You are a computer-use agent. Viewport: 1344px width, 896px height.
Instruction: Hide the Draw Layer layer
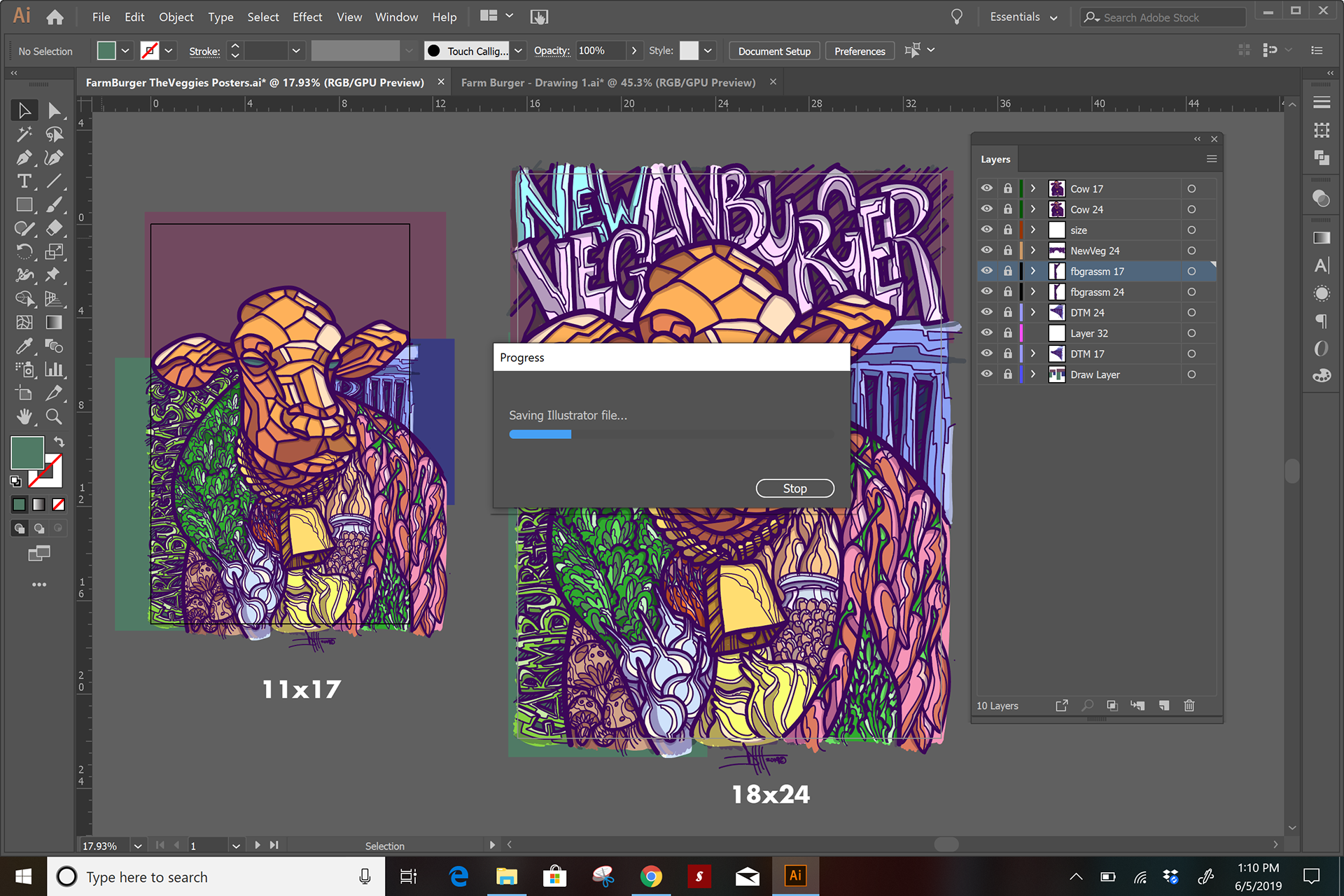click(x=986, y=374)
